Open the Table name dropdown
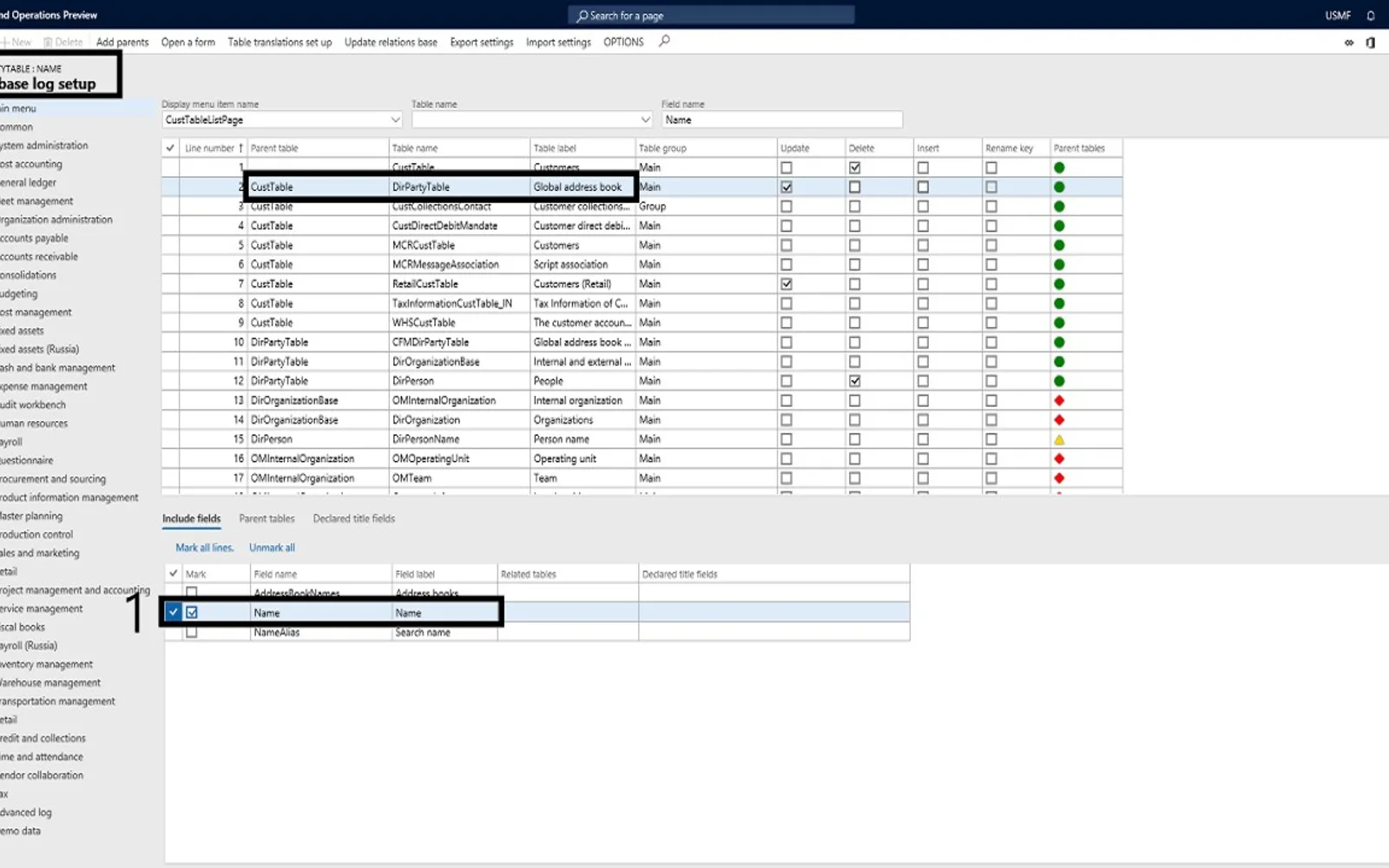 click(x=645, y=120)
